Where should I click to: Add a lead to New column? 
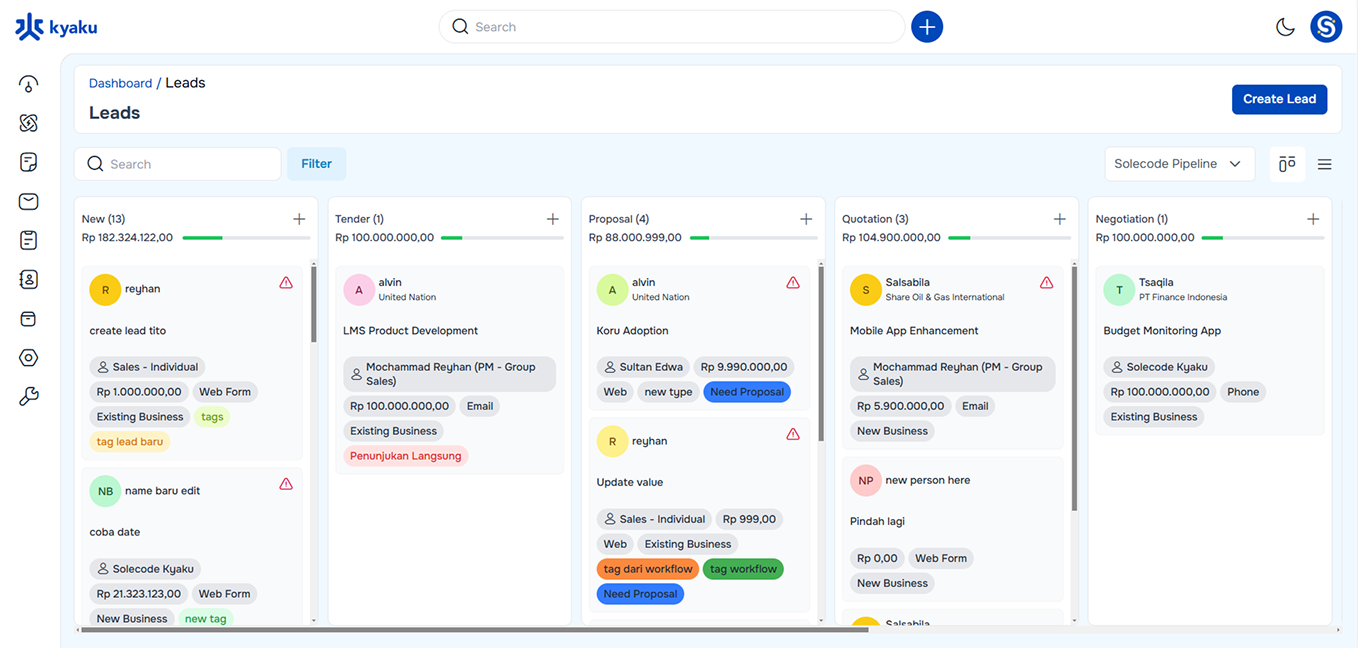tap(299, 219)
